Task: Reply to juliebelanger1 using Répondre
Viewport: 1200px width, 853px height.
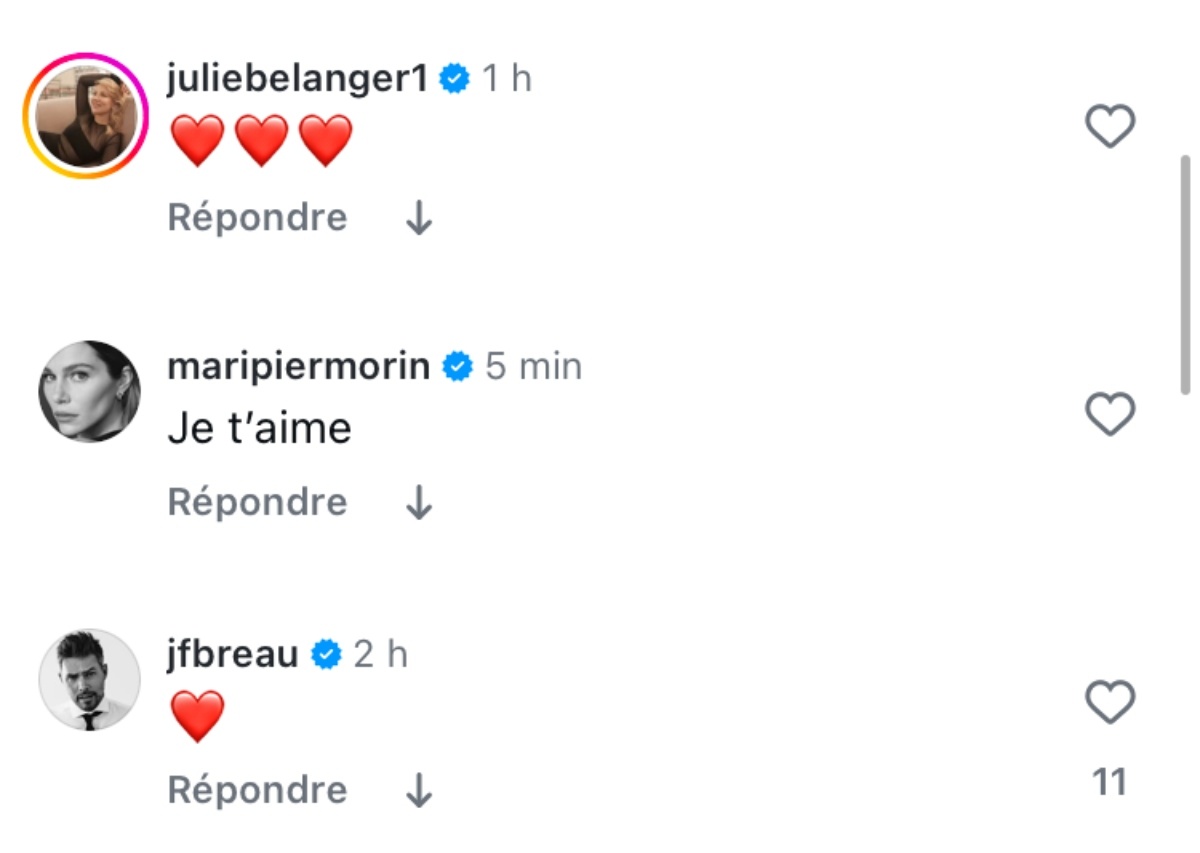Action: pyautogui.click(x=257, y=218)
